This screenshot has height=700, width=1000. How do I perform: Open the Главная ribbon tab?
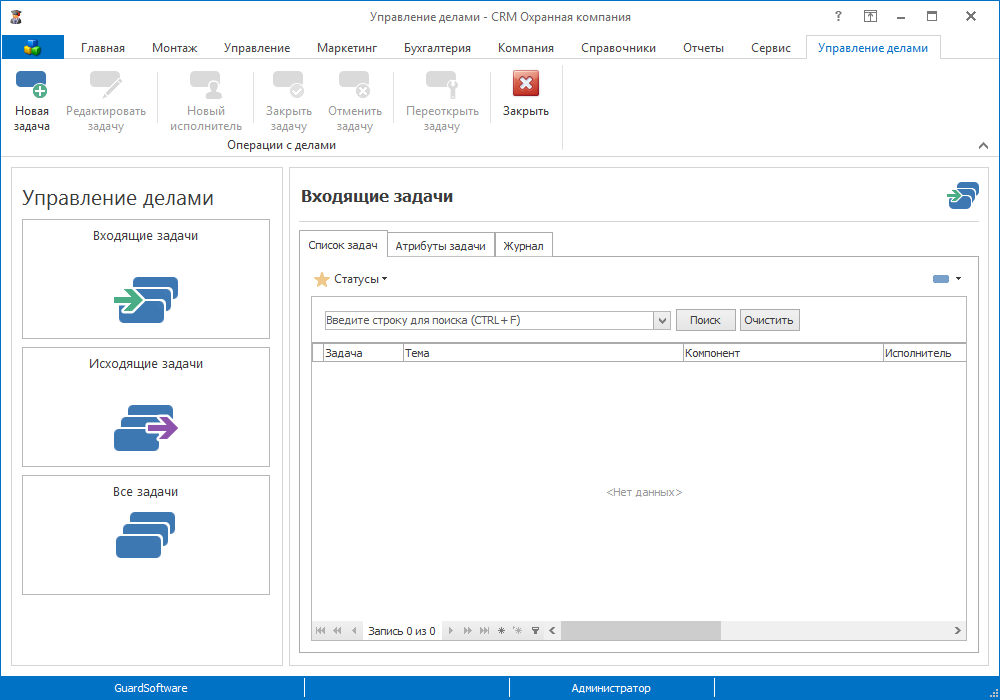[103, 48]
